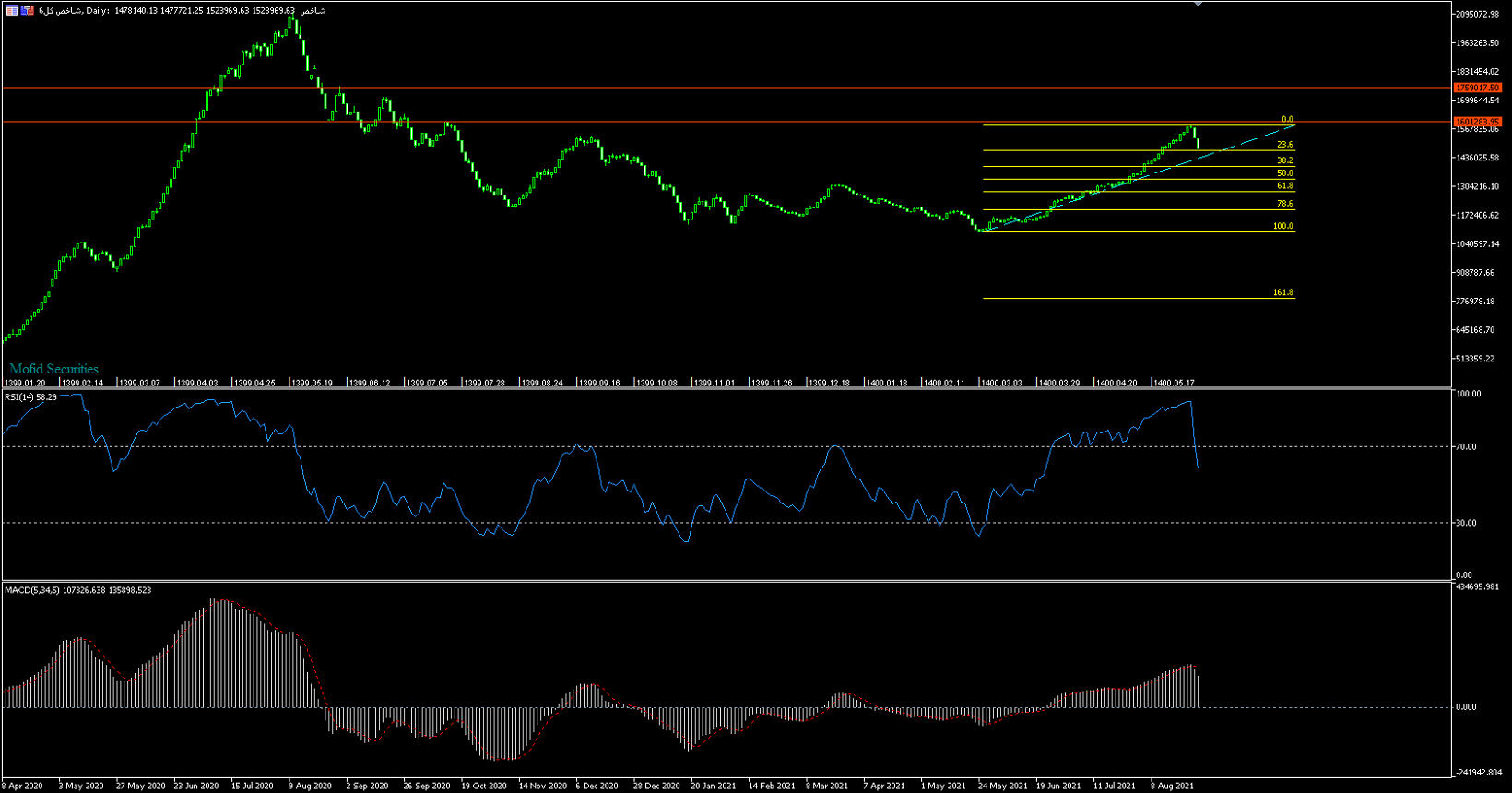Viewport: 1512px width, 793px height.
Task: Click the Fibonacci 61.8 level label
Action: 1284,186
